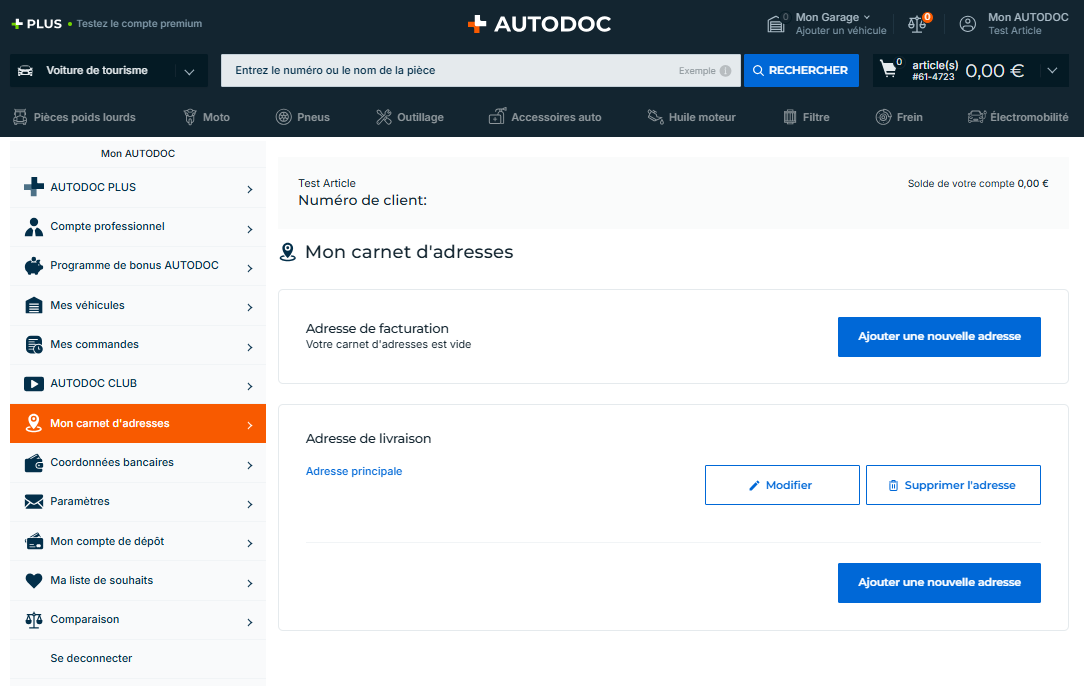Open the Frein brake category
Screen dimensions: 1084x696
click(898, 117)
